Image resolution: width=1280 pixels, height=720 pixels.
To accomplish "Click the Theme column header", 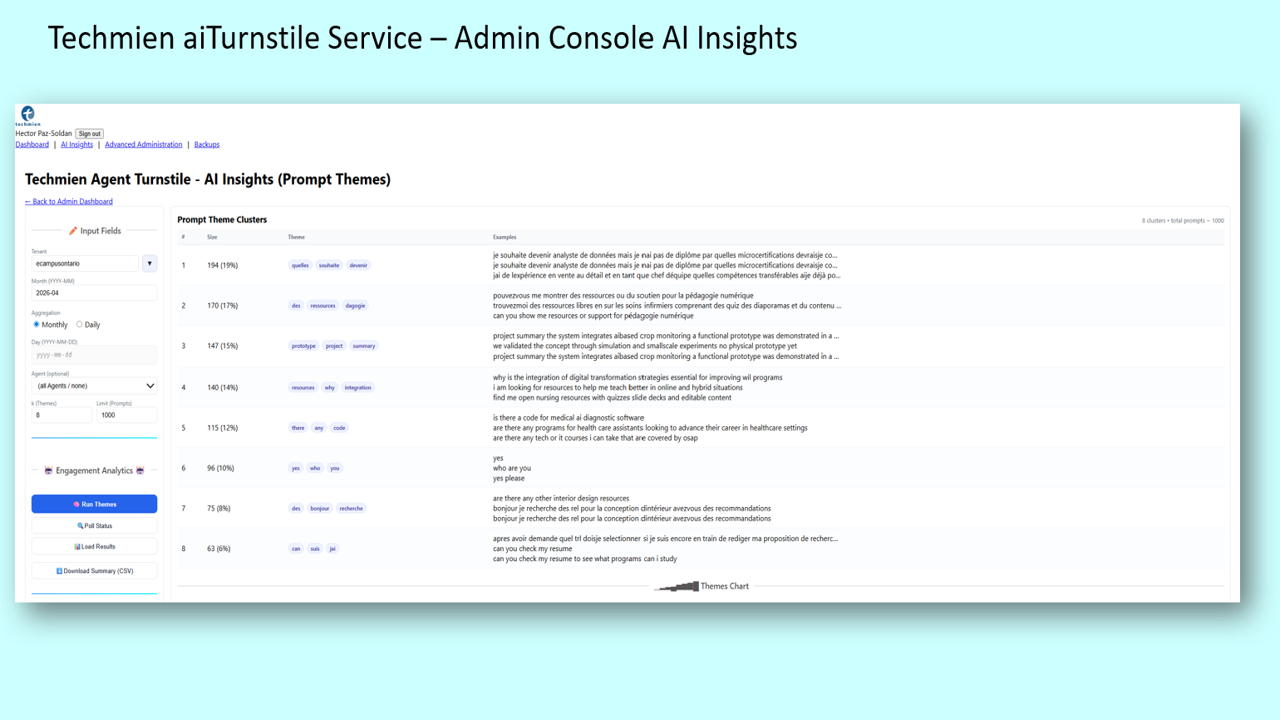I will point(296,238).
